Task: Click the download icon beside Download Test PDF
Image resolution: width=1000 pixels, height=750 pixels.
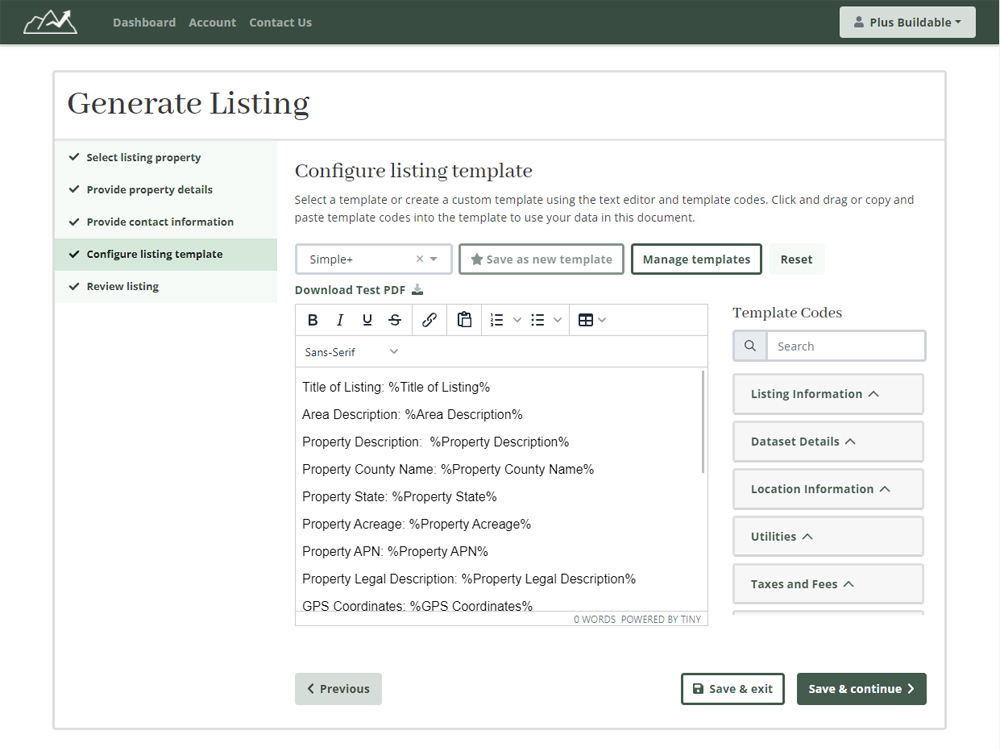Action: coord(417,290)
